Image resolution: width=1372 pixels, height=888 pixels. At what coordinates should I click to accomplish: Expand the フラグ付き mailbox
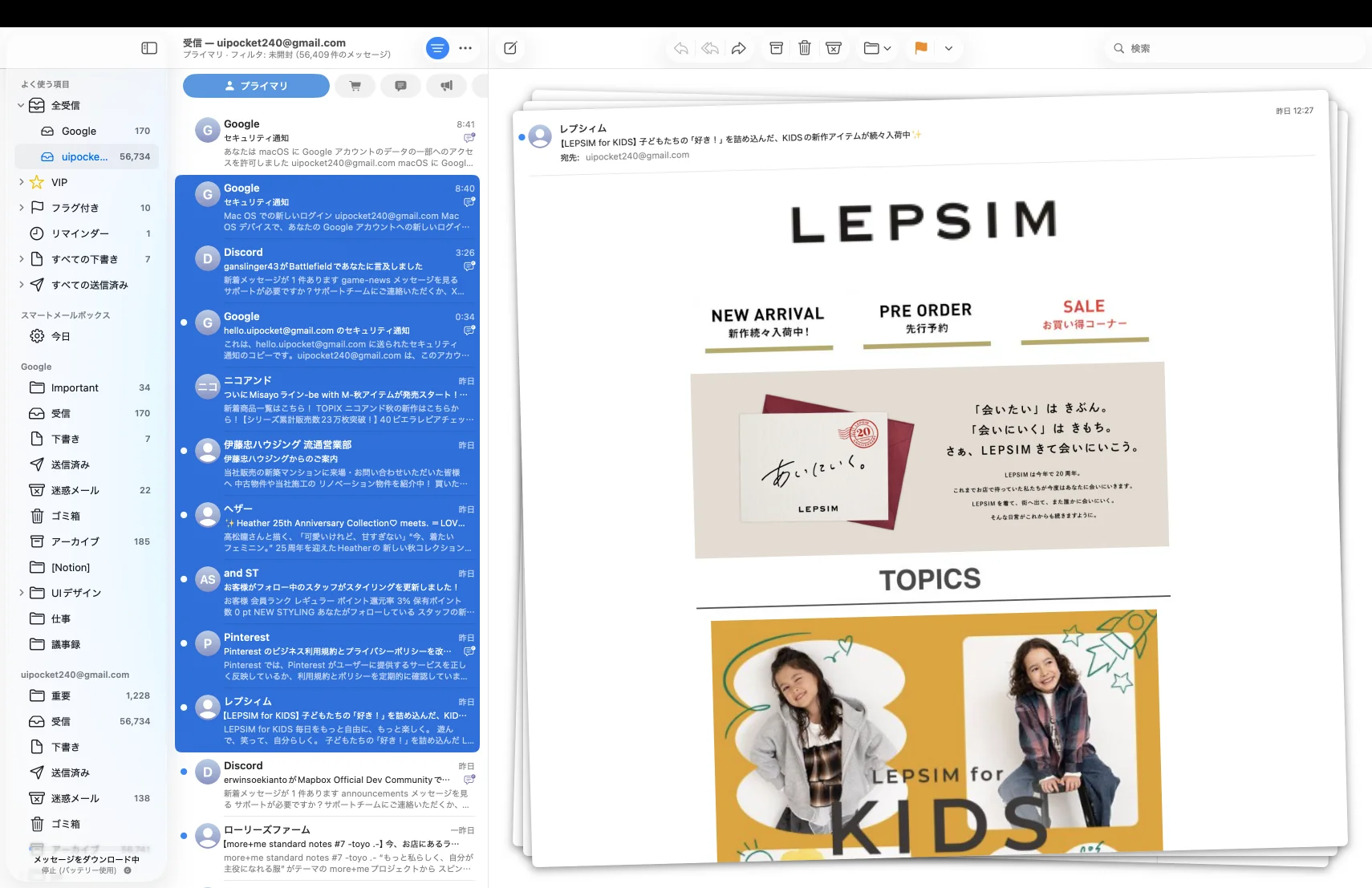21,208
